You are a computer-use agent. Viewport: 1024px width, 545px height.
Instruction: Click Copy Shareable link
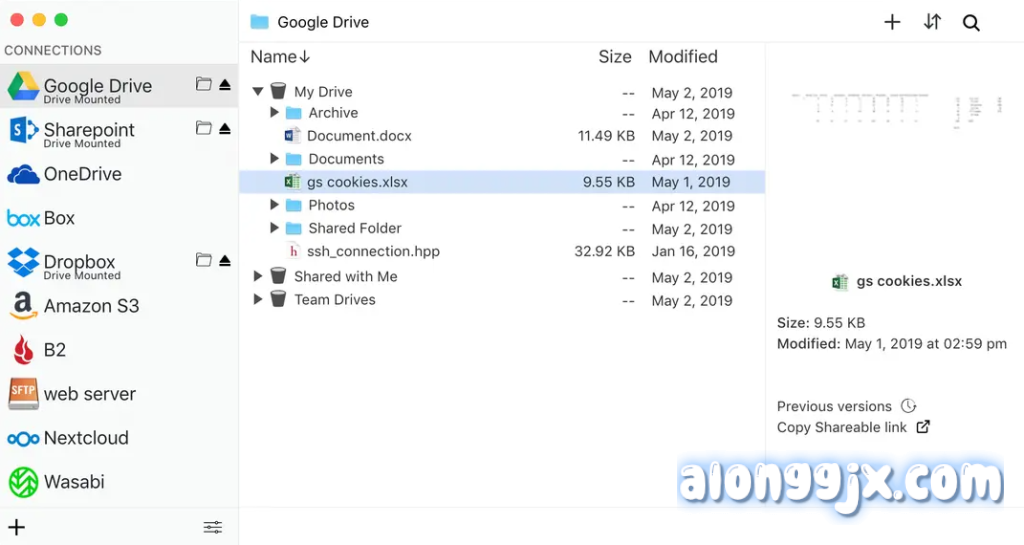842,427
